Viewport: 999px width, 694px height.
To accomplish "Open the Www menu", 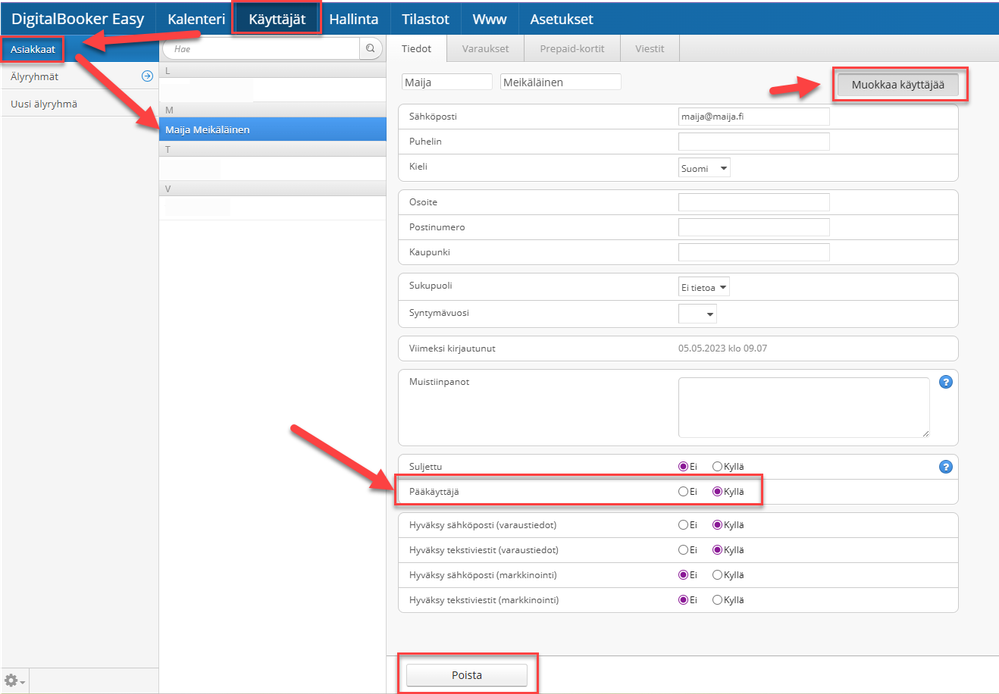I will [489, 18].
